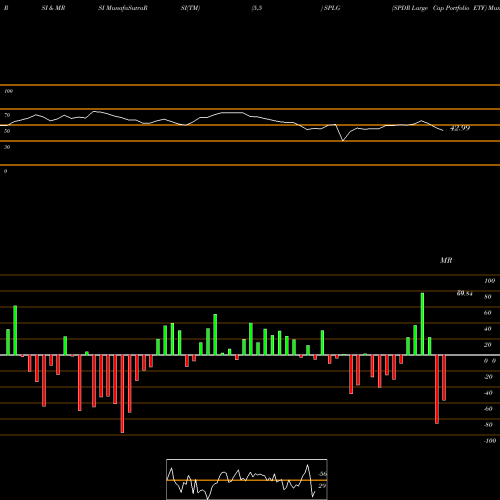Viewport: 500px width, 500px height.
Task: Click the deepest red MR bar at chart's left-center
Action: point(122,394)
